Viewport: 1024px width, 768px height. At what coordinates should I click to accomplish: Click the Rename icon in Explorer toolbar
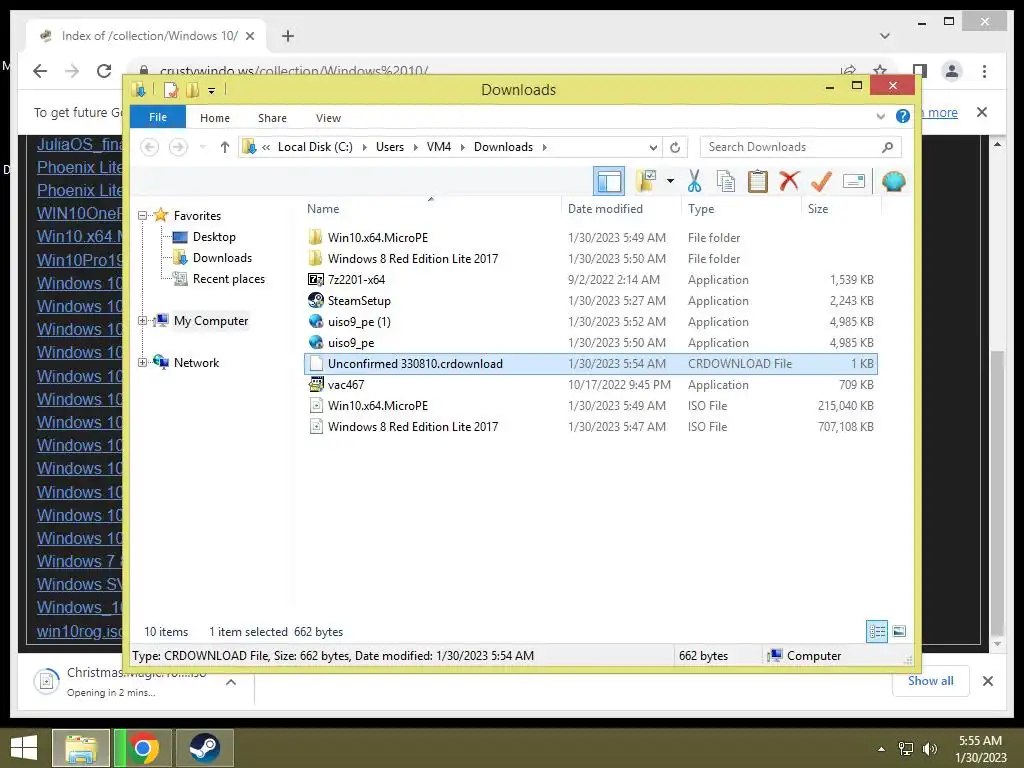click(854, 182)
